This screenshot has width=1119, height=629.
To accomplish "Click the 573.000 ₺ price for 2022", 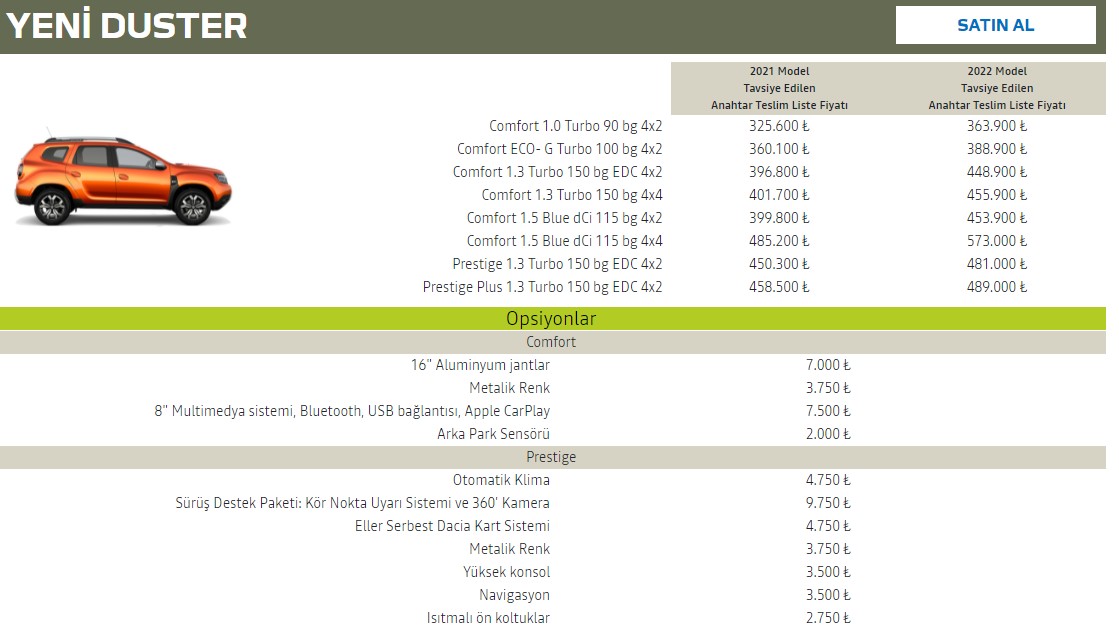I will [x=997, y=241].
